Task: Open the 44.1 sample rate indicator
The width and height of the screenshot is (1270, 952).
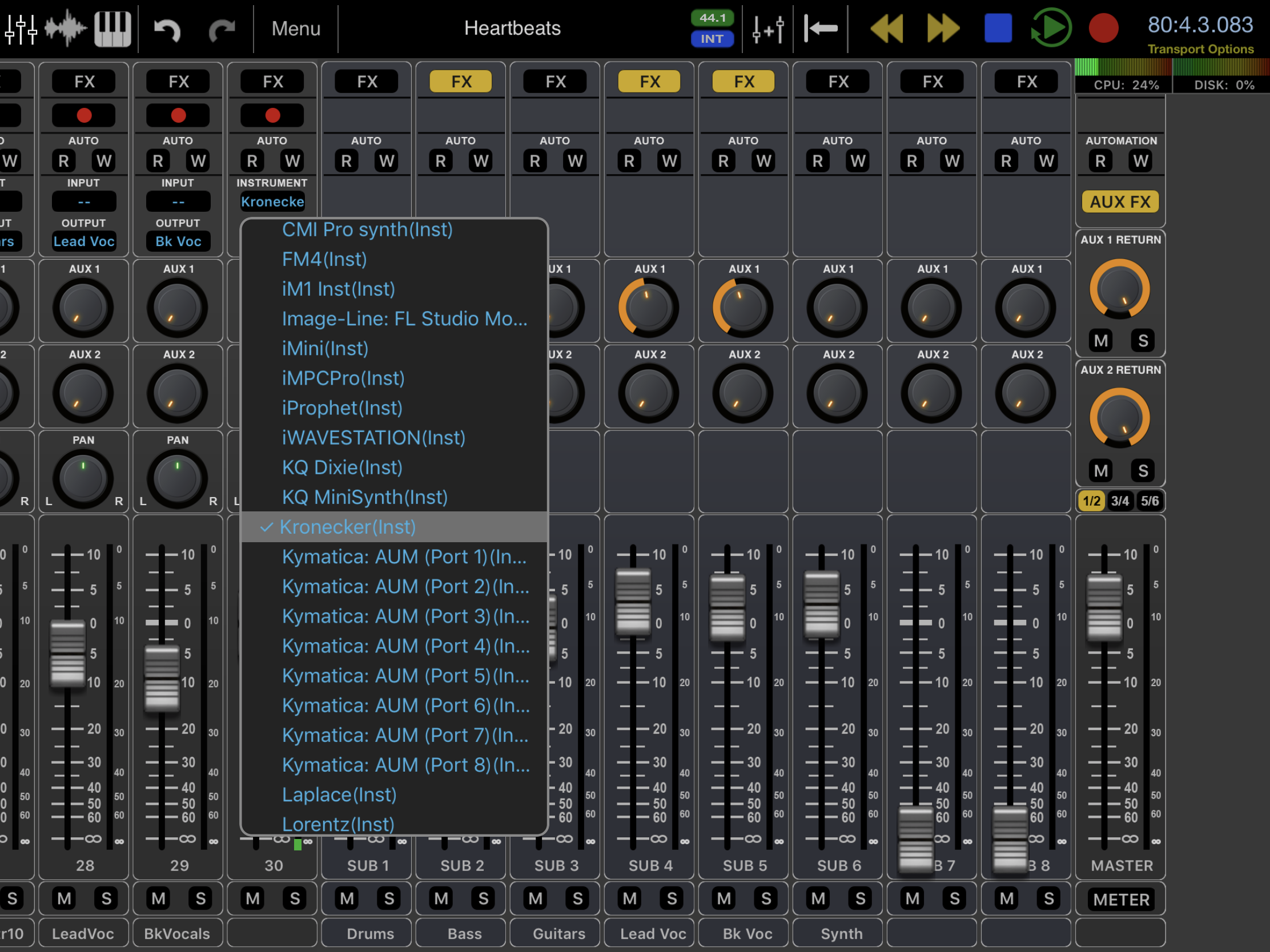Action: [713, 18]
